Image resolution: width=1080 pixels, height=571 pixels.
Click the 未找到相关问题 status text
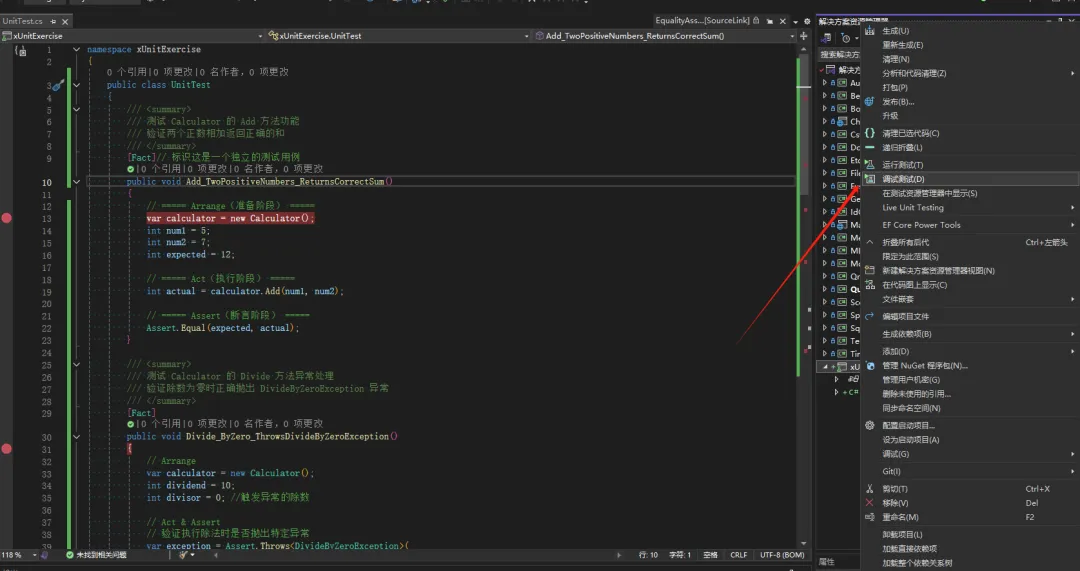[101, 555]
